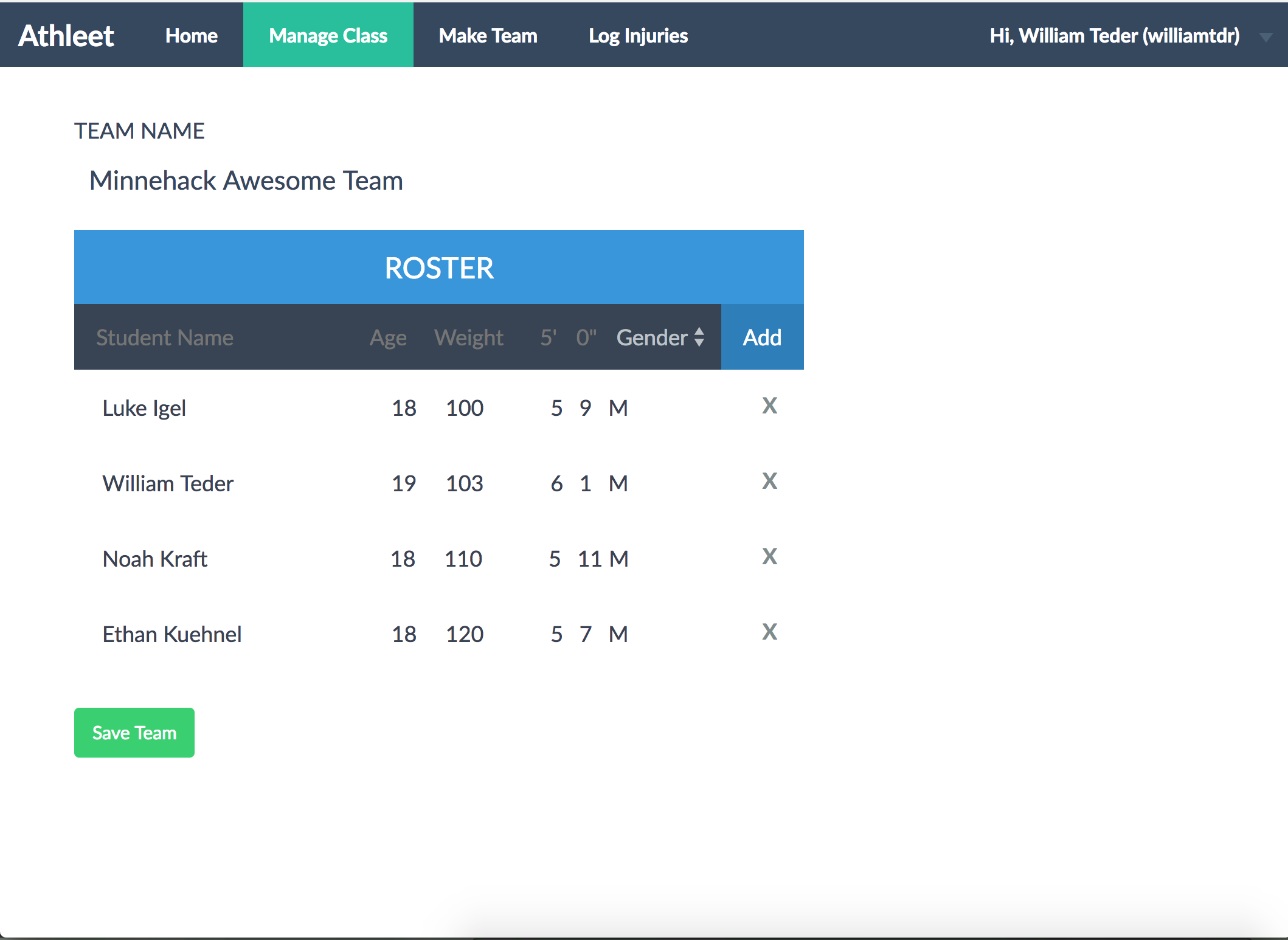The image size is (1288, 940).
Task: Expand the user account menu arrow
Action: 1265,37
